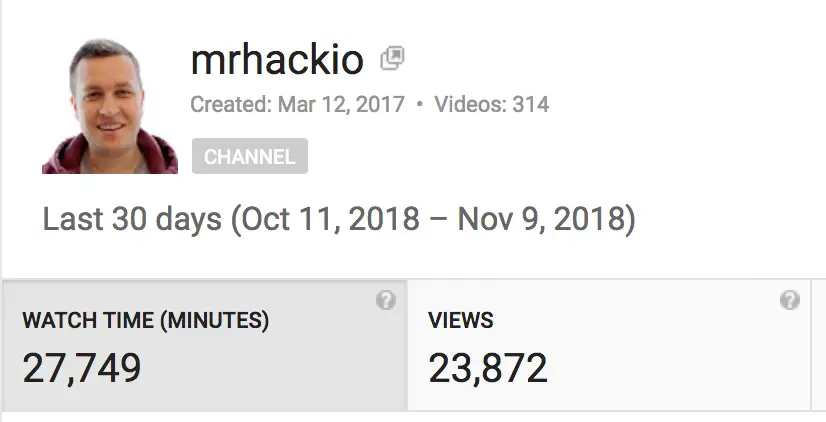
Task: Open the mrhackio channel name
Action: (x=277, y=61)
